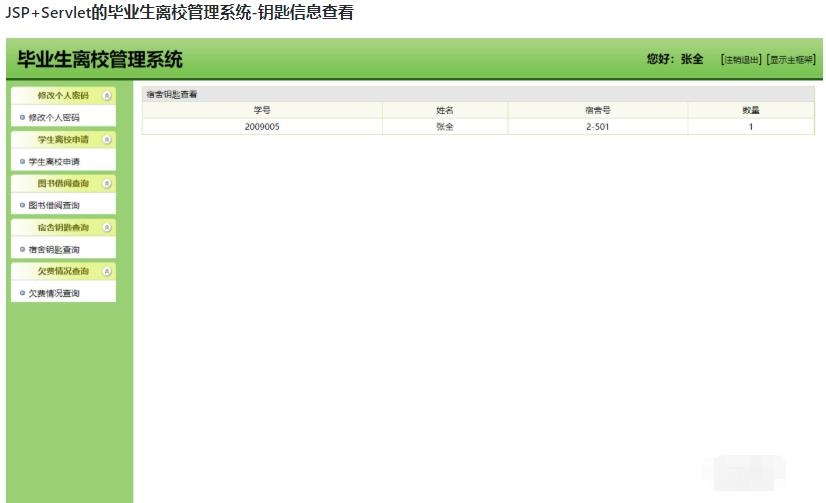Collapse the 宿舍钥匙查询 section arrow icon
Image resolution: width=826 pixels, height=503 pixels.
tap(107, 228)
